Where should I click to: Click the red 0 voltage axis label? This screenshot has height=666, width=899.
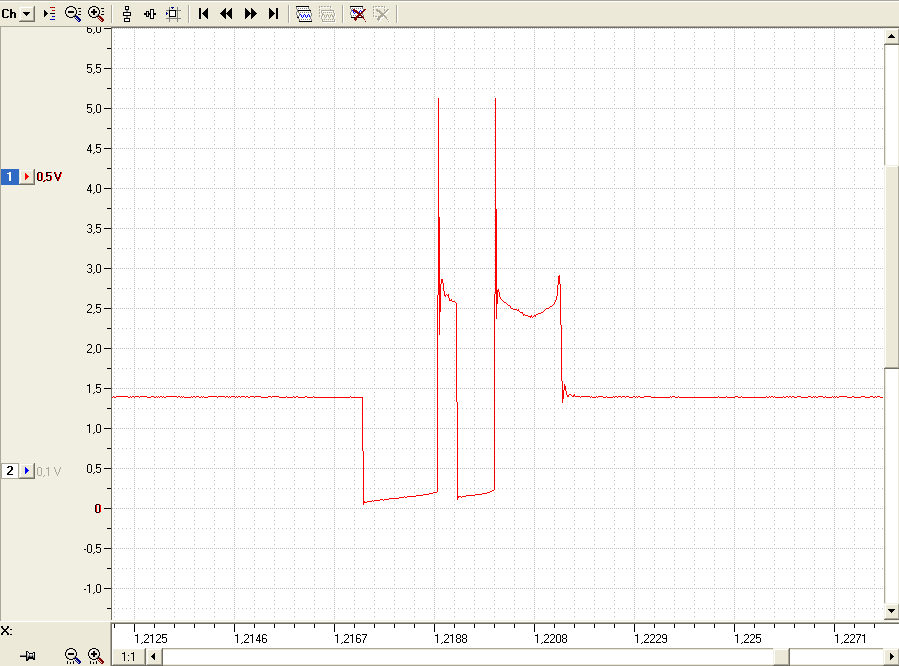[x=98, y=508]
